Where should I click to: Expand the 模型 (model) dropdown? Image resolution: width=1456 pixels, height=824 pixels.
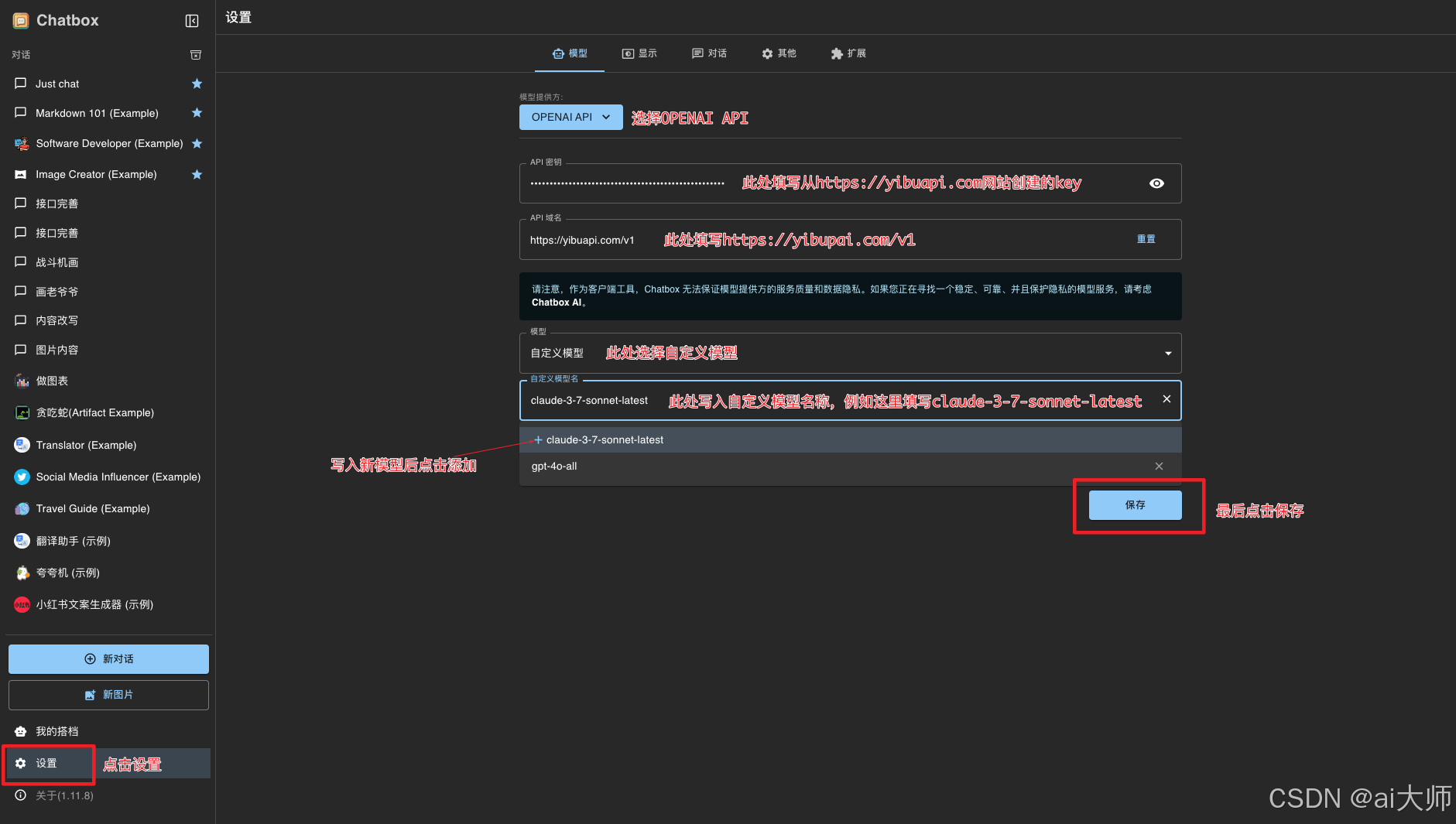pos(851,354)
